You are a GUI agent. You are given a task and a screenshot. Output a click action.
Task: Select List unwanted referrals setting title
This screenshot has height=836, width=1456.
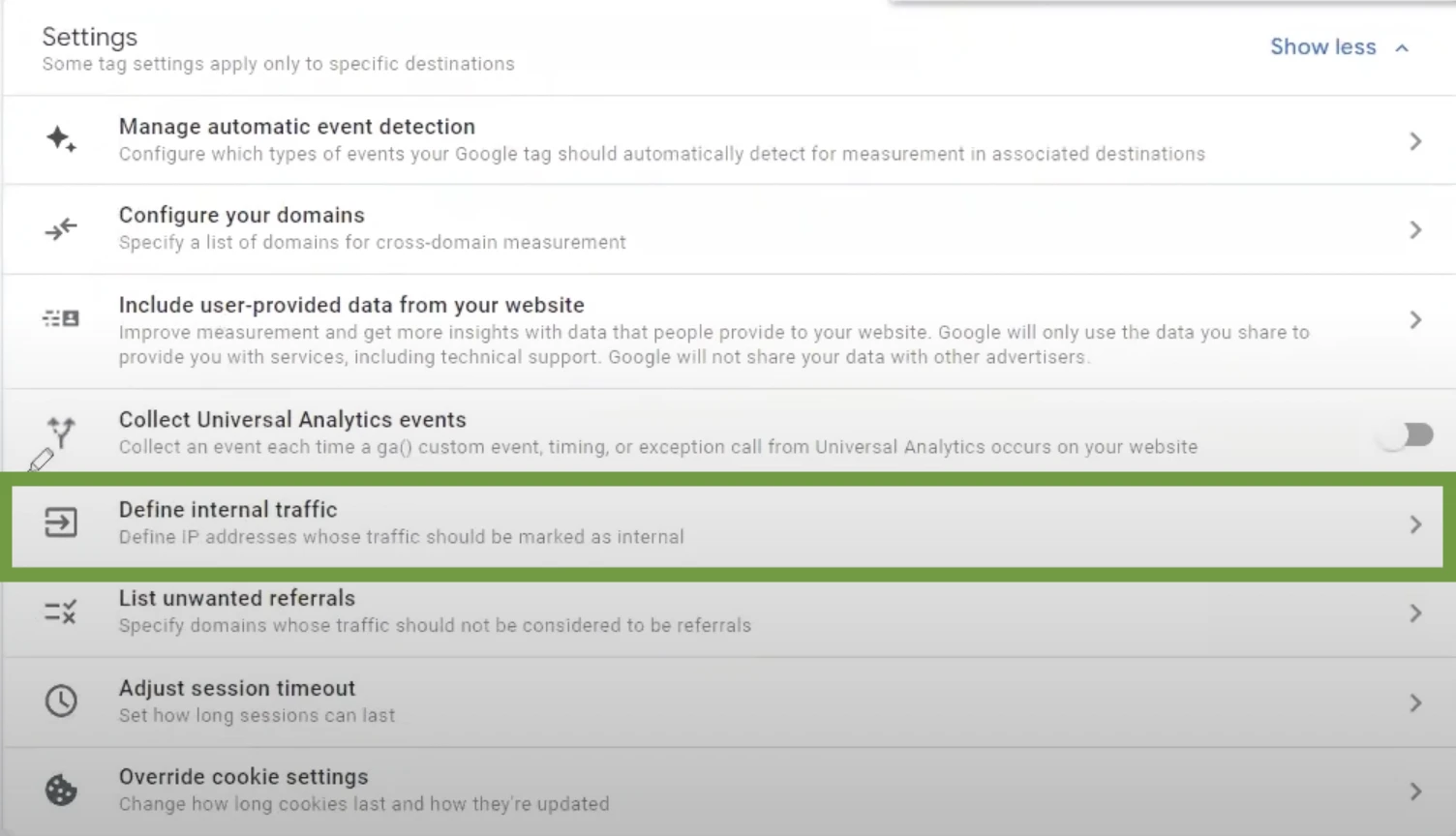click(237, 598)
